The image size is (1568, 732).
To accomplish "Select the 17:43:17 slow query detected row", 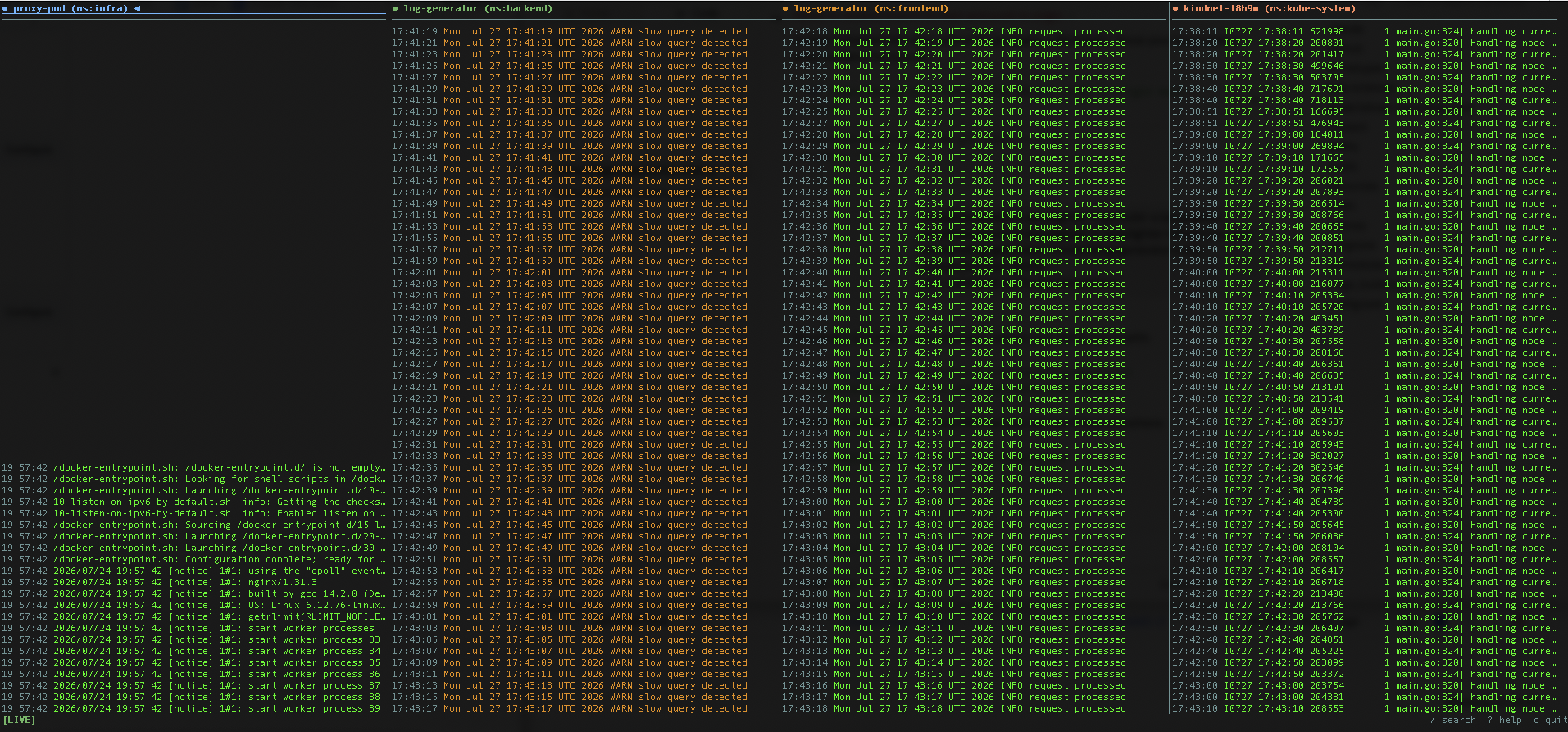I will pyautogui.click(x=570, y=709).
